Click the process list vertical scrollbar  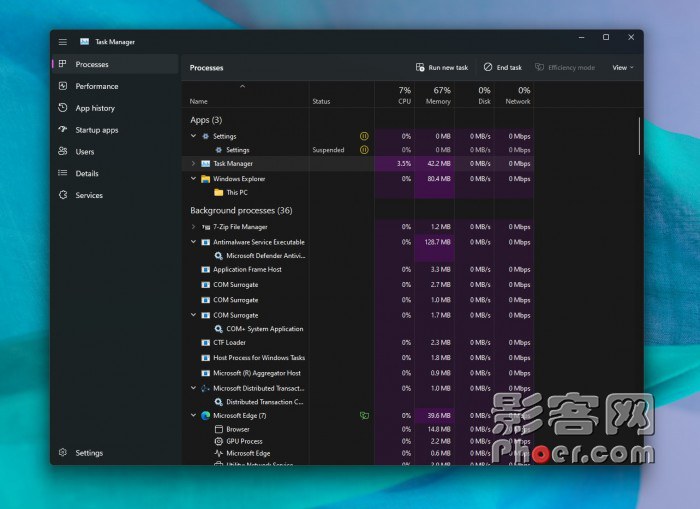tap(639, 137)
